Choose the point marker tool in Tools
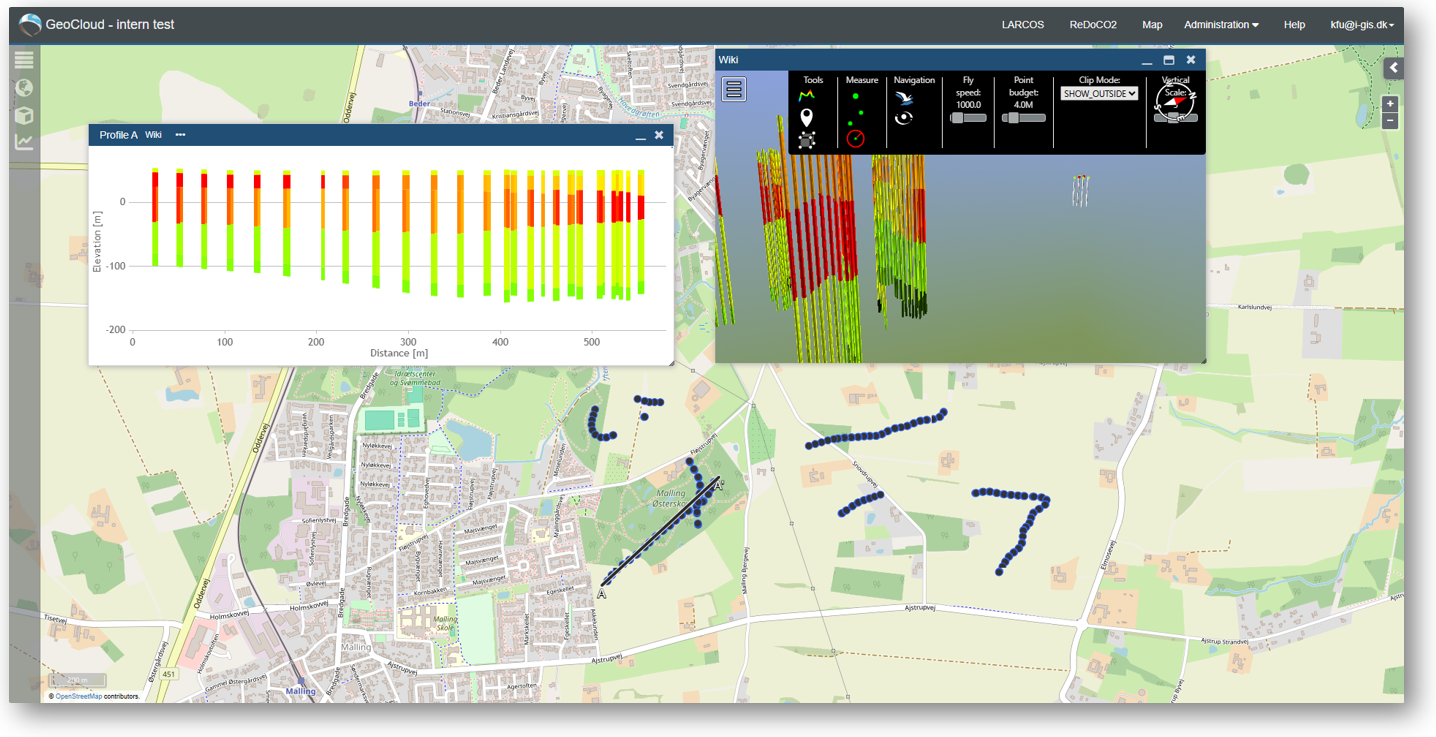The height and width of the screenshot is (737, 1436). point(807,118)
